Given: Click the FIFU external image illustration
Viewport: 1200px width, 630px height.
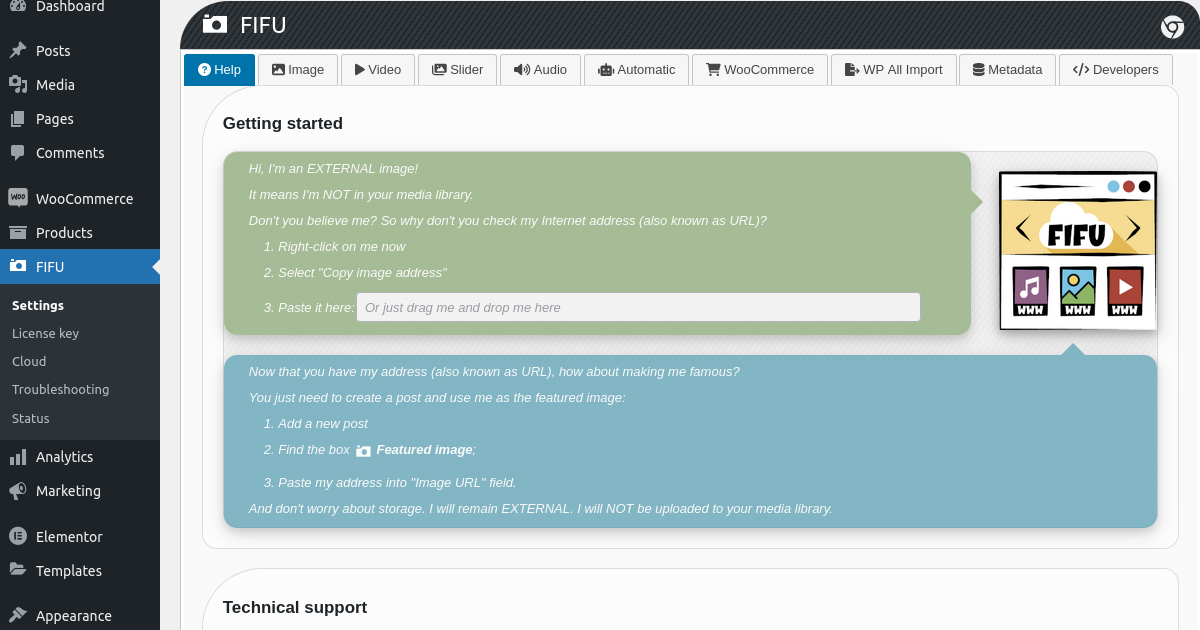Looking at the screenshot, I should pyautogui.click(x=1078, y=251).
